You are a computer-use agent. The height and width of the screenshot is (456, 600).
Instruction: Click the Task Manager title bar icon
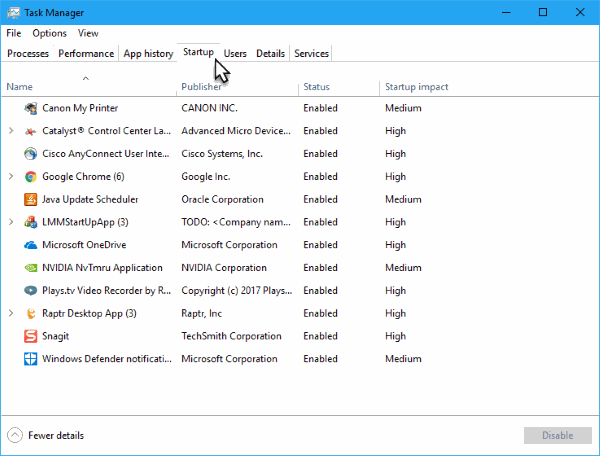[x=13, y=13]
